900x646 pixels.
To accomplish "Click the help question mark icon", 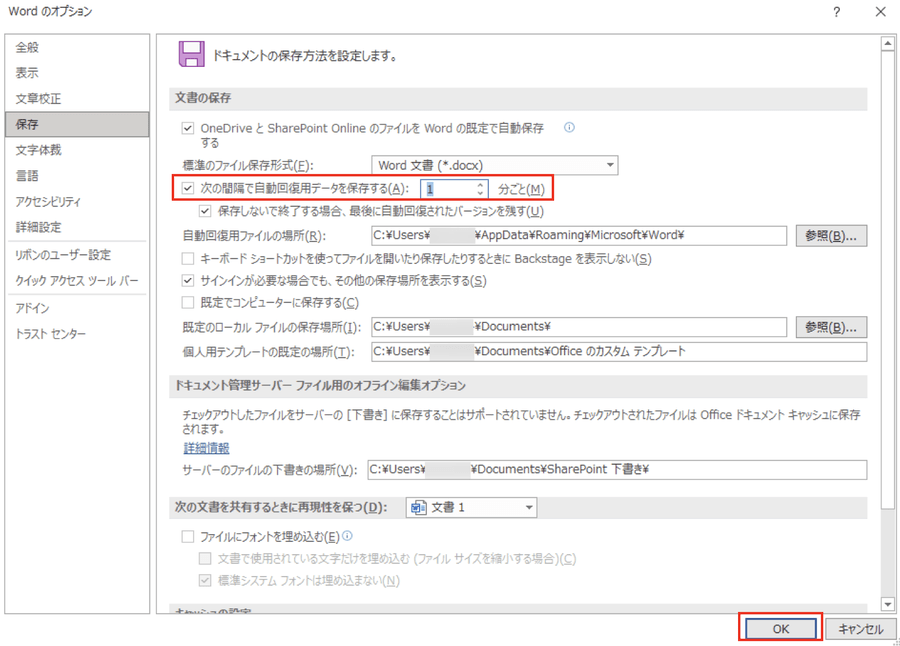I will (x=837, y=12).
